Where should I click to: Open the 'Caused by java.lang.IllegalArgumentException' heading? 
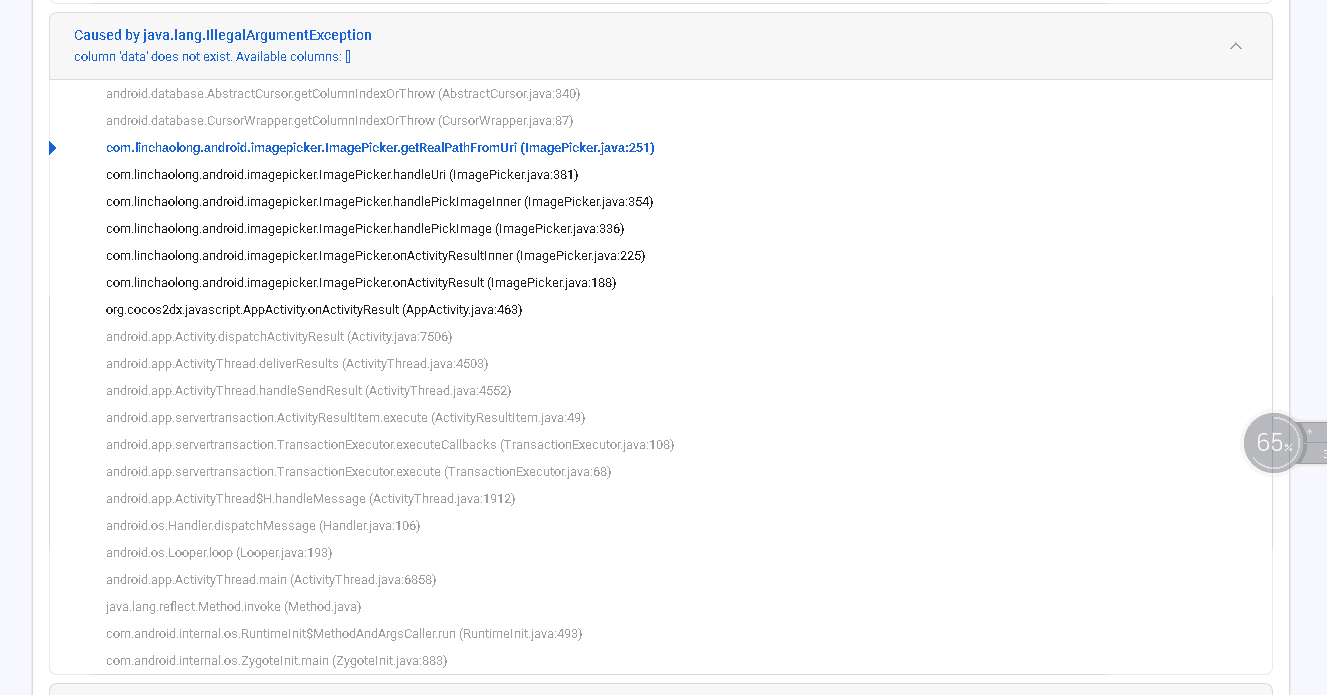[223, 35]
